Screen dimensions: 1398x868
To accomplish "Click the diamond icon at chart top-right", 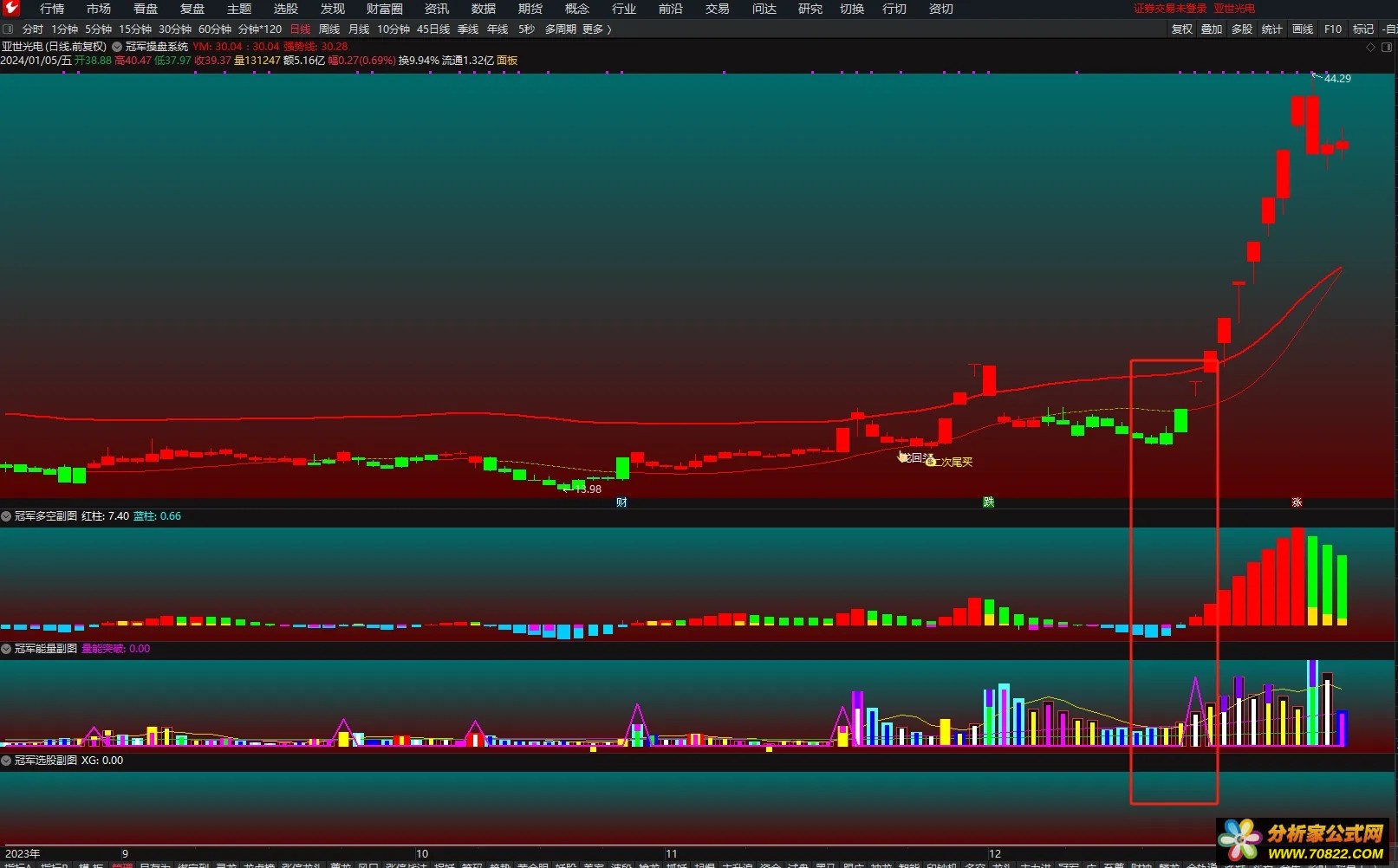I will pos(1370,47).
